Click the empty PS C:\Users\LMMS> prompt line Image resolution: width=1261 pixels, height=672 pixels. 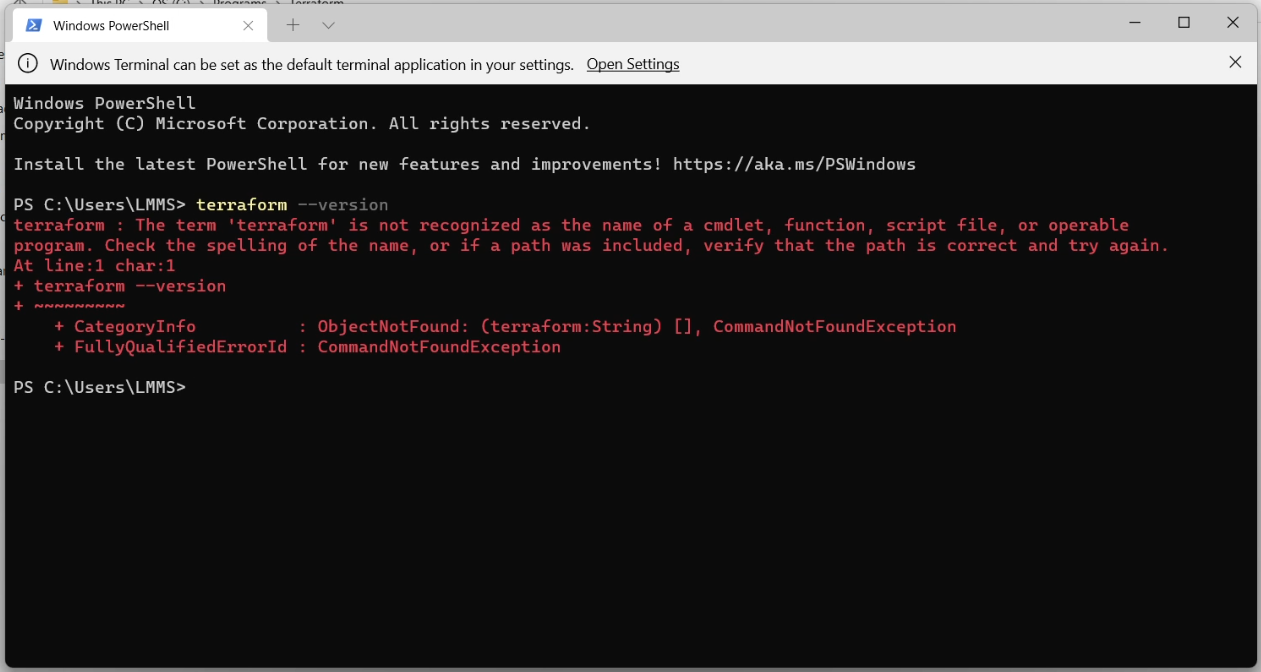100,387
